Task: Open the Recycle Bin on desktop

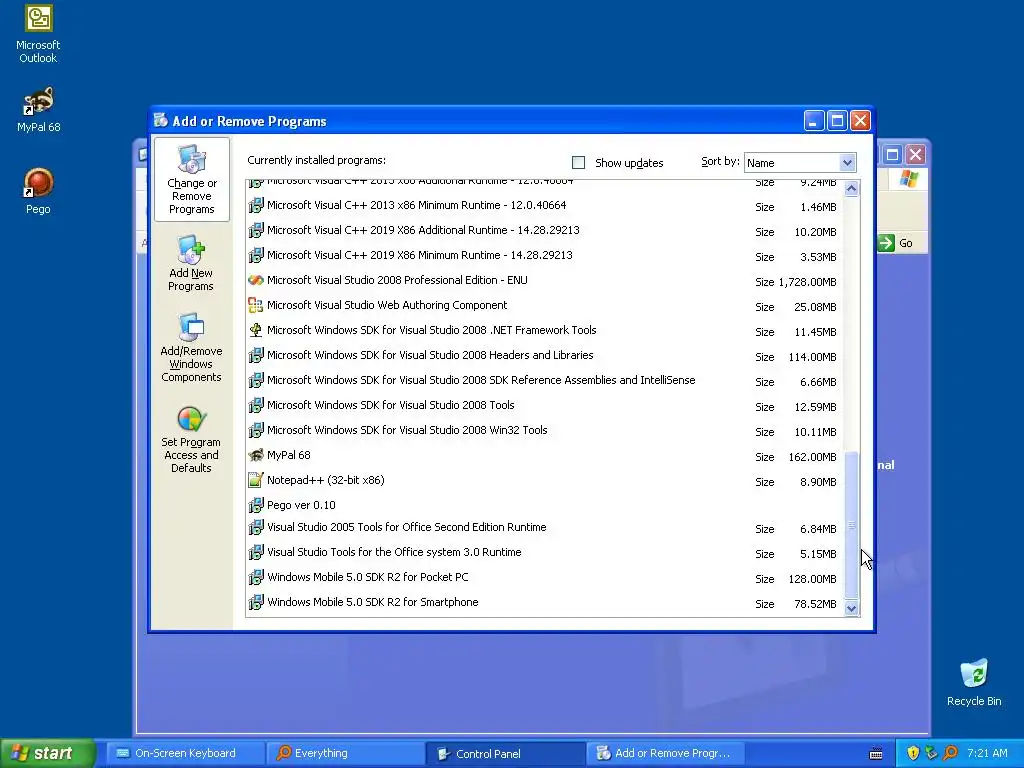Action: (x=974, y=683)
